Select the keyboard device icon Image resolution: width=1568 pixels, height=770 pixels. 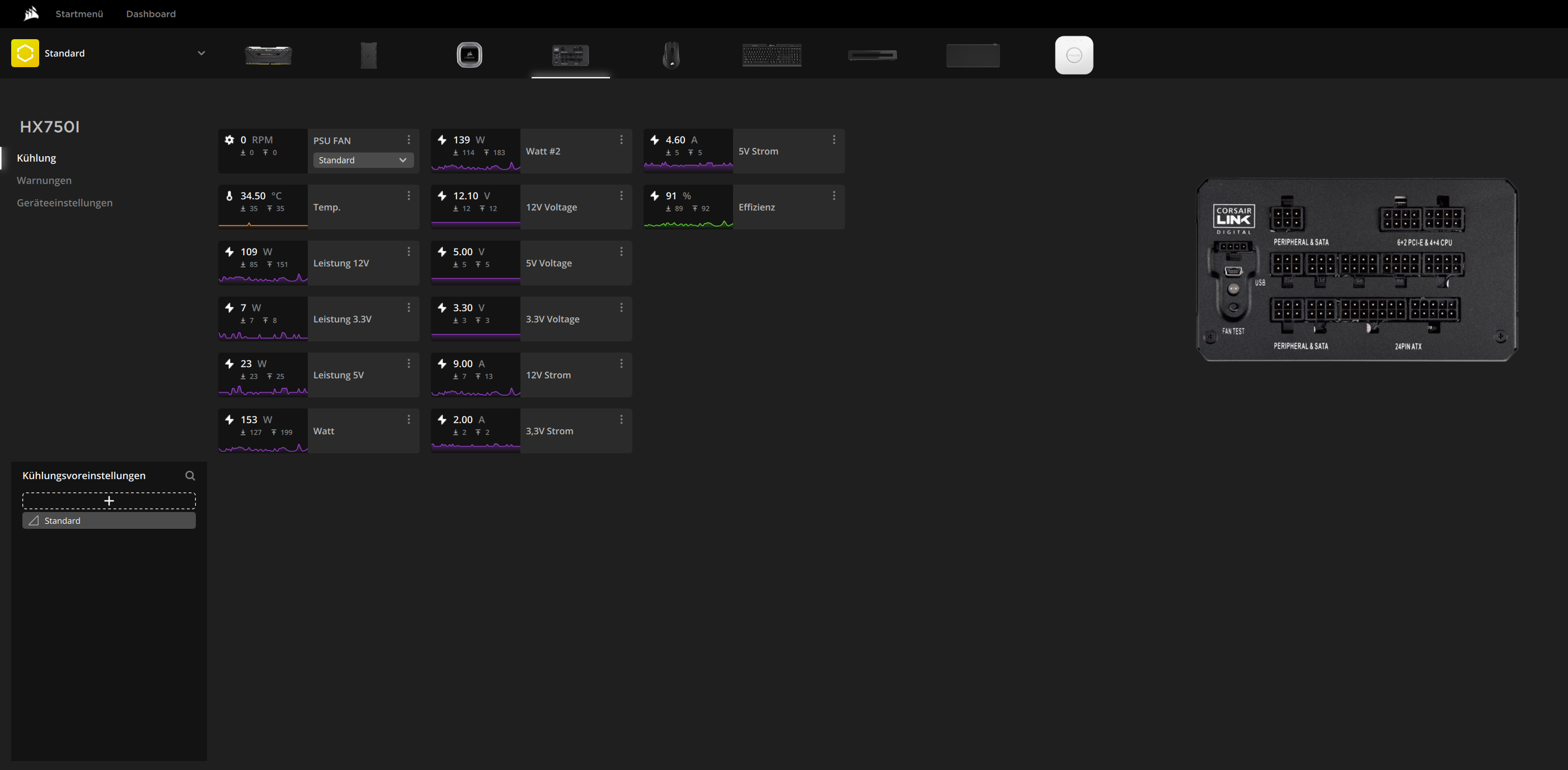pos(771,55)
